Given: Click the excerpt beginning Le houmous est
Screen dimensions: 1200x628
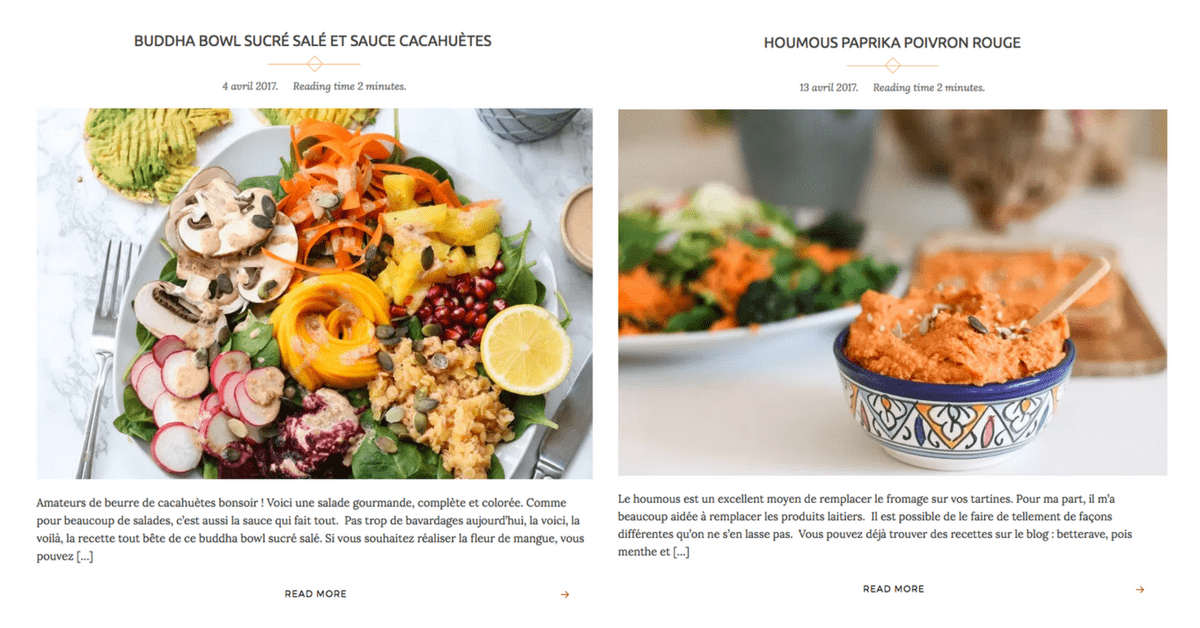Looking at the screenshot, I should [889, 525].
